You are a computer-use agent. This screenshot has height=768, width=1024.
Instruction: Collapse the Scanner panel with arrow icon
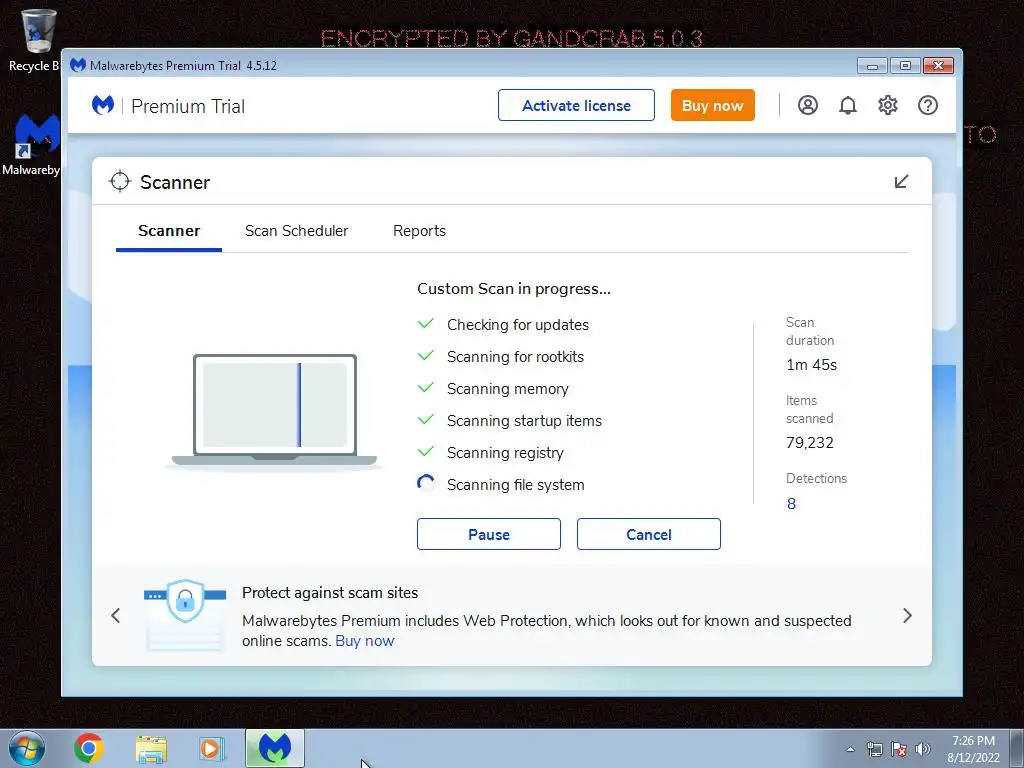(901, 182)
